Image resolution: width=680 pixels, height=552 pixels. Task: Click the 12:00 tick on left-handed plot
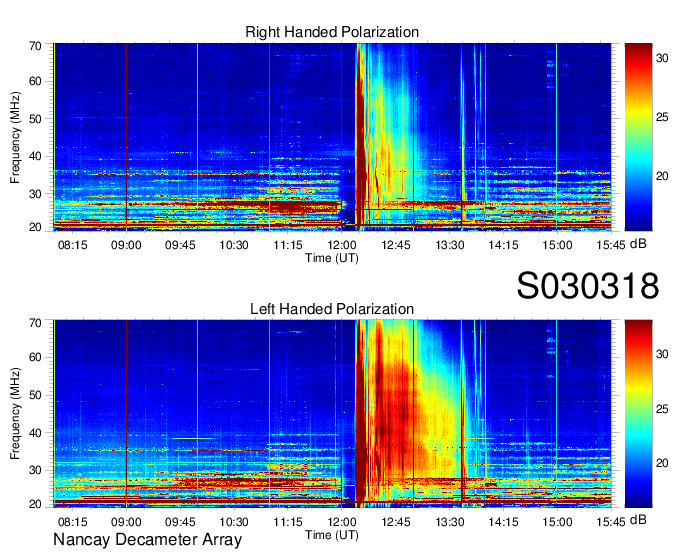[342, 522]
